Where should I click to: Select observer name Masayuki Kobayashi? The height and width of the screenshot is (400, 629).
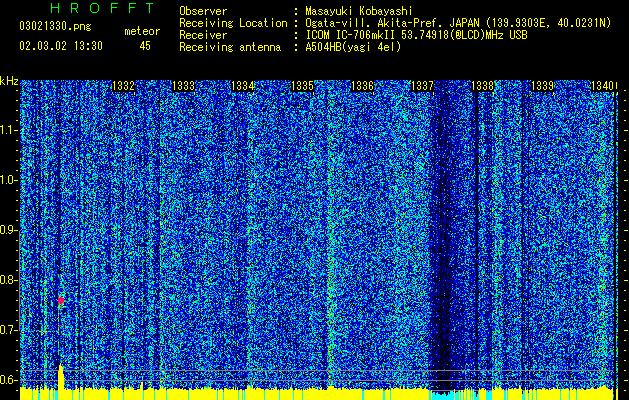tap(359, 11)
